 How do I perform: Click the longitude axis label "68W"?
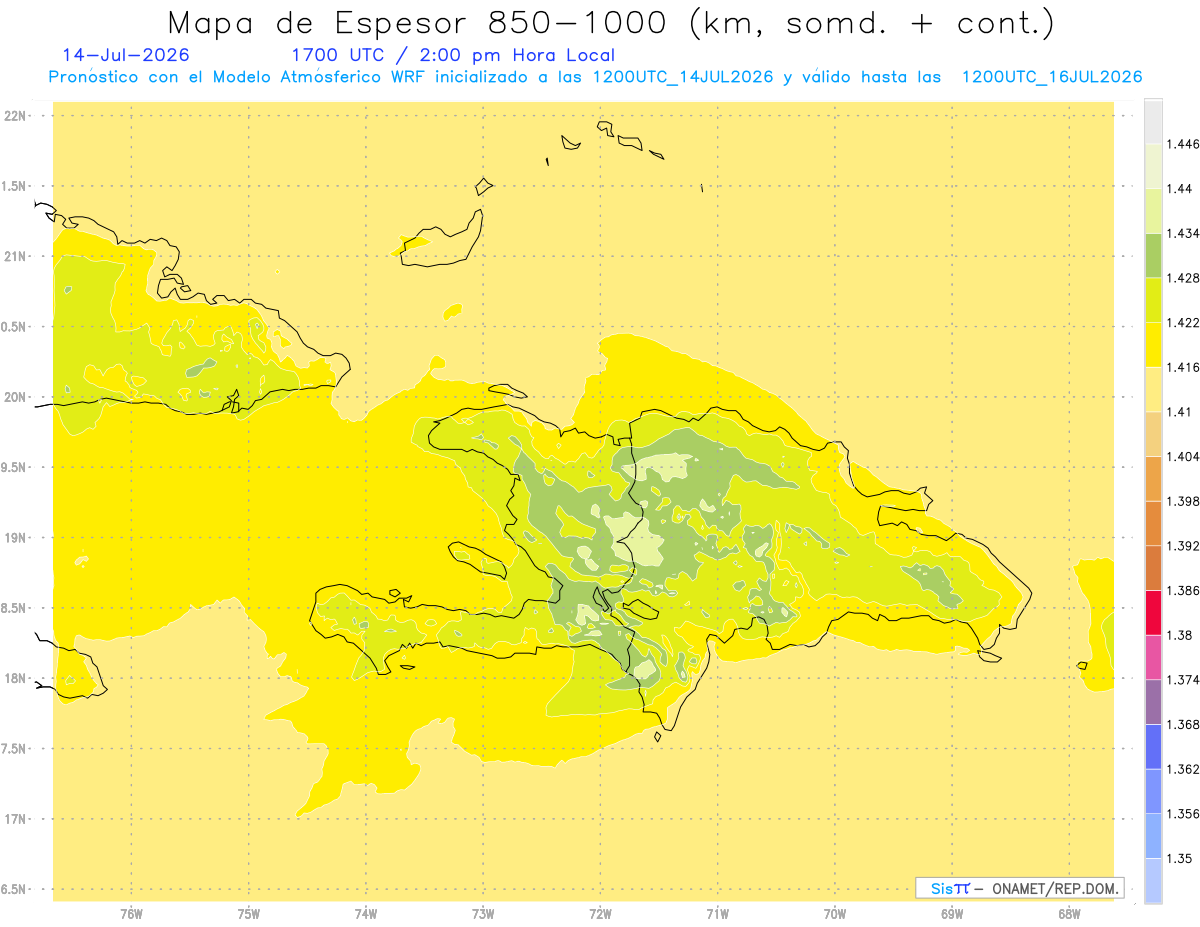pyautogui.click(x=1069, y=914)
